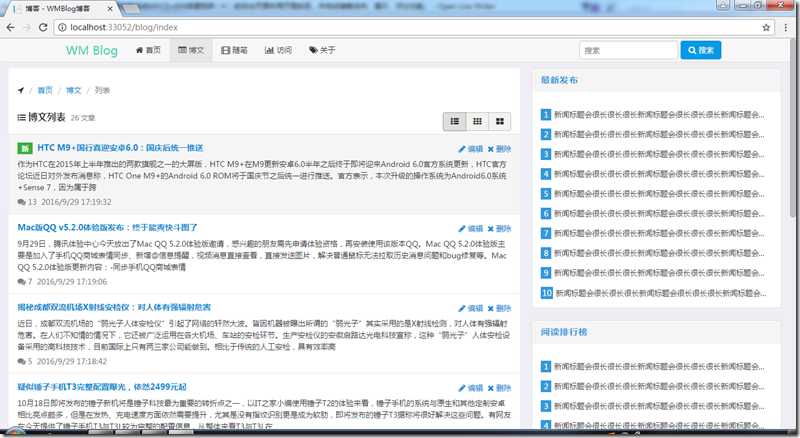Open item 1 in 最新发布 list
The height and width of the screenshot is (438, 800).
click(659, 115)
